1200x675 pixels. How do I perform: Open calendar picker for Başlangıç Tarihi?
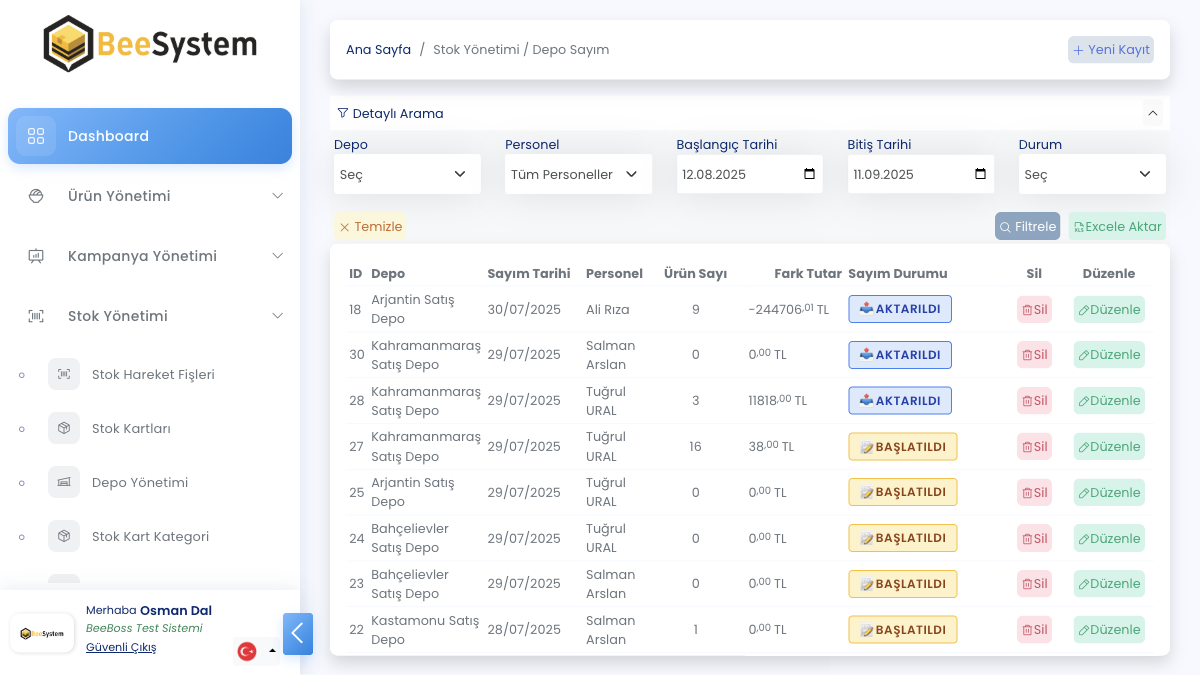click(x=809, y=174)
